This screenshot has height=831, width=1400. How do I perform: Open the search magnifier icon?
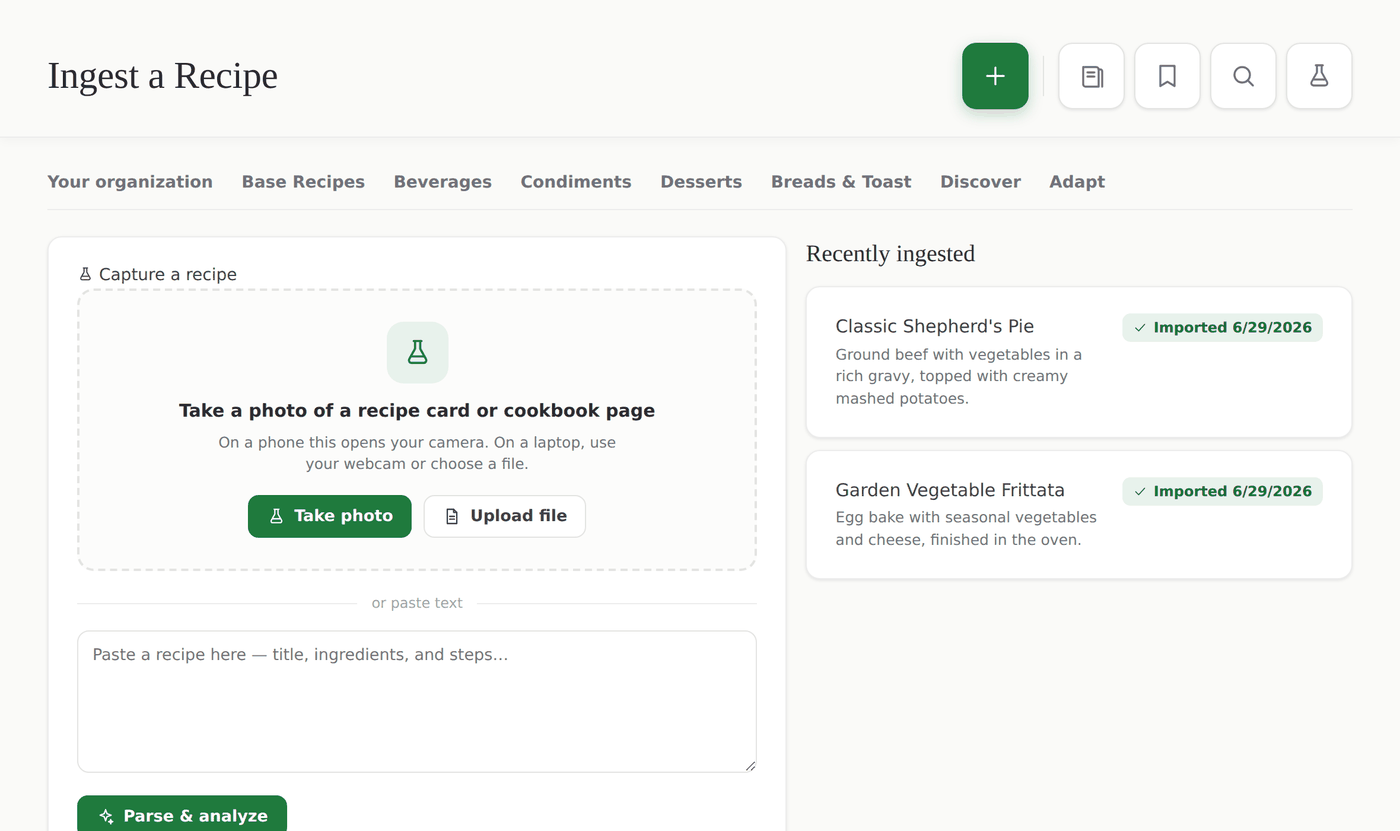(x=1243, y=76)
